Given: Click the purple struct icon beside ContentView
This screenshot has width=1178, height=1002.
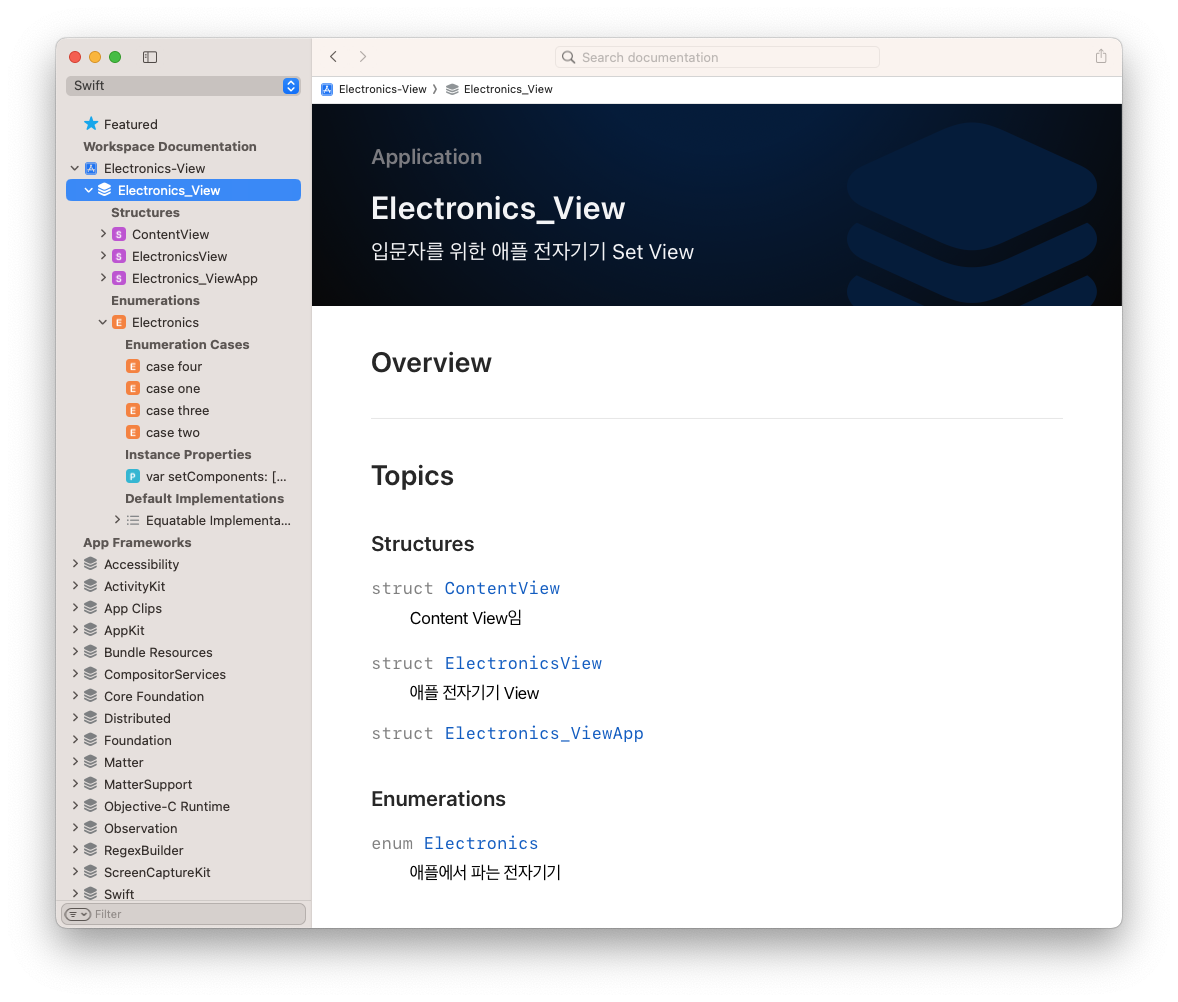Looking at the screenshot, I should click(x=119, y=234).
